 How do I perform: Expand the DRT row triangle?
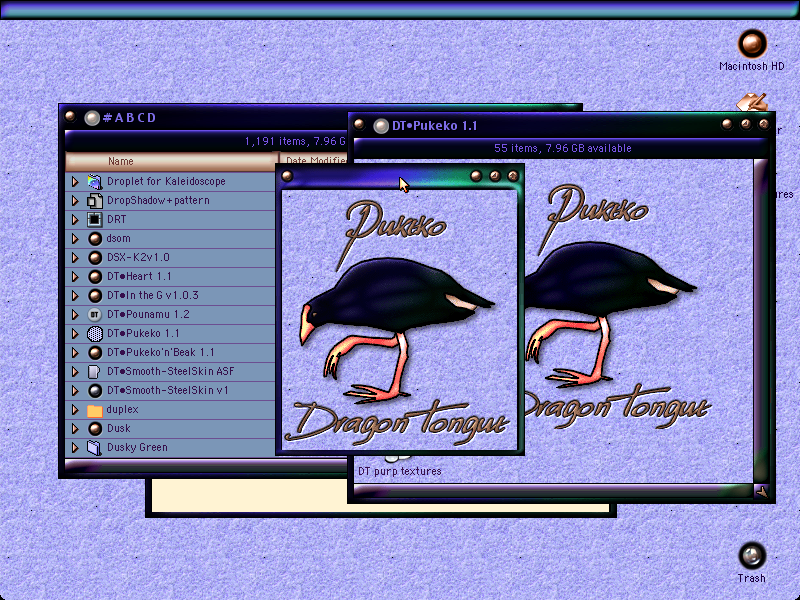pos(75,219)
